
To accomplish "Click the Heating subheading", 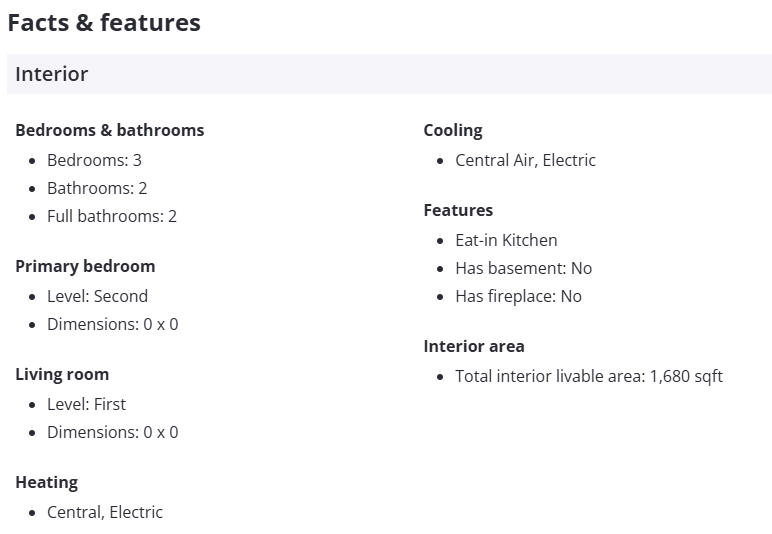I will coord(46,482).
